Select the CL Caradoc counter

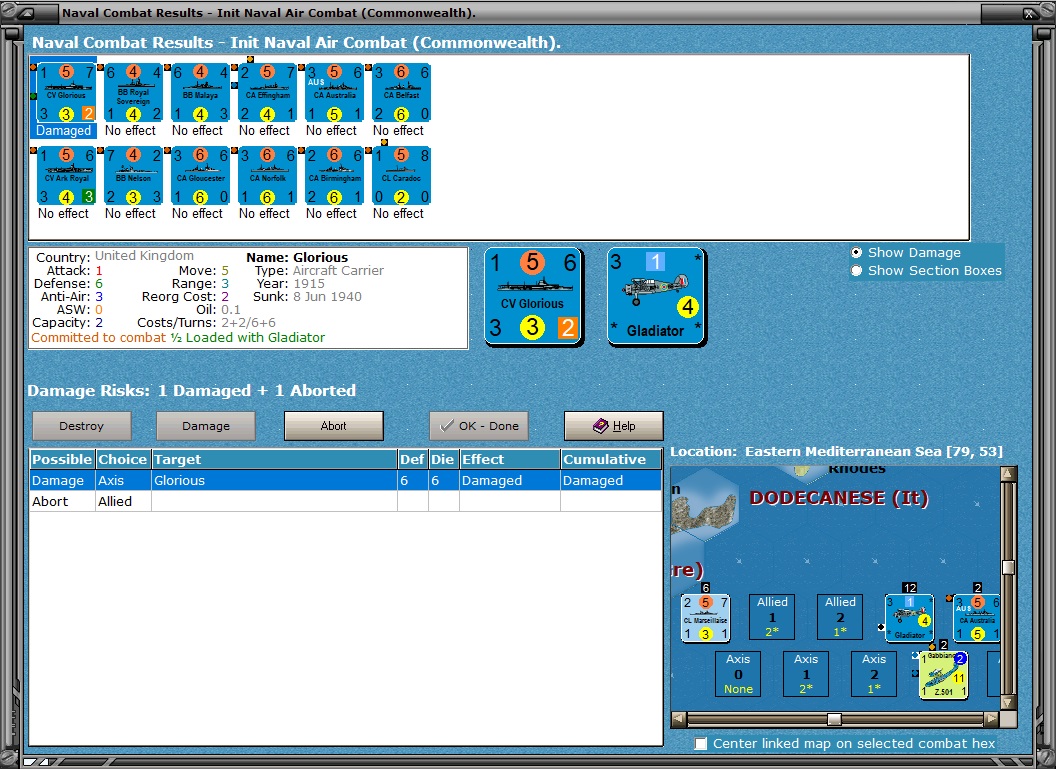coord(401,176)
